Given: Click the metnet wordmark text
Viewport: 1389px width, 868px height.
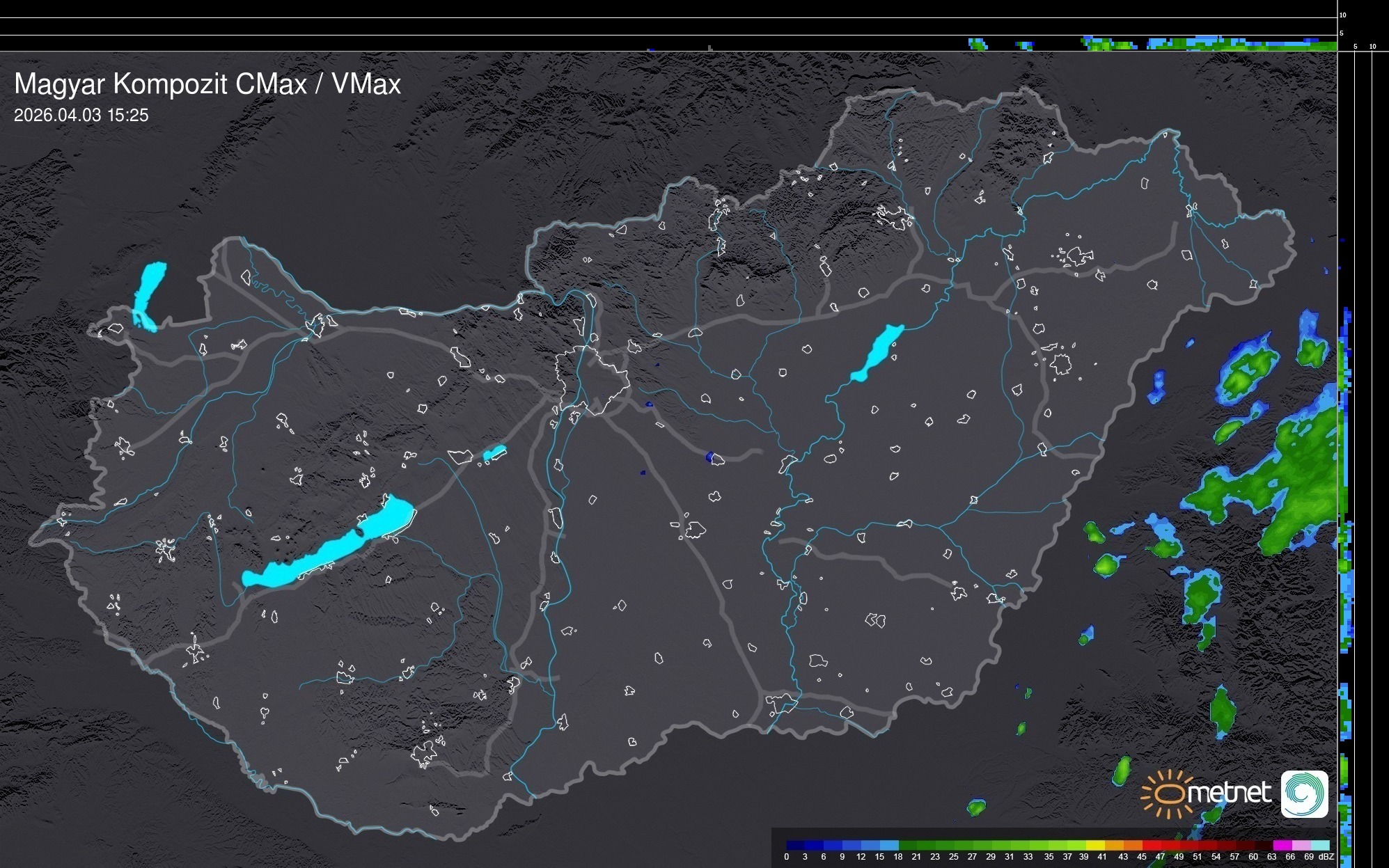Looking at the screenshot, I should tap(1229, 793).
